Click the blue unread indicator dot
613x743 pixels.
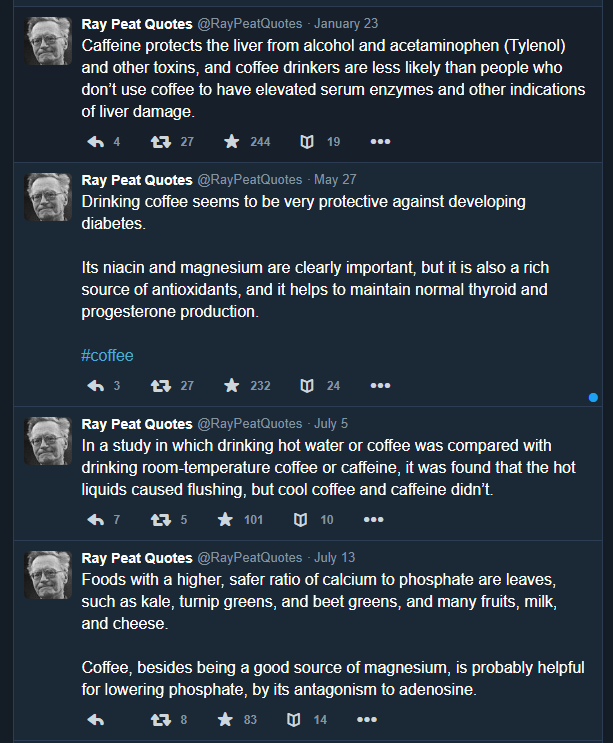(593, 397)
